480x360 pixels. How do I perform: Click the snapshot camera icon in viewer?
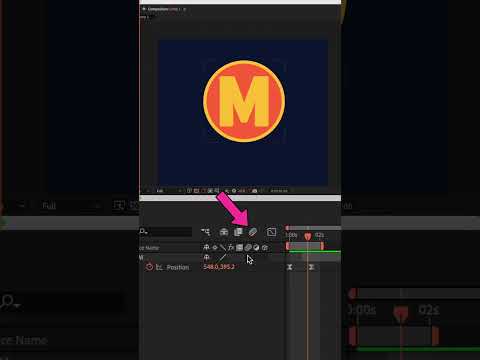(255, 191)
